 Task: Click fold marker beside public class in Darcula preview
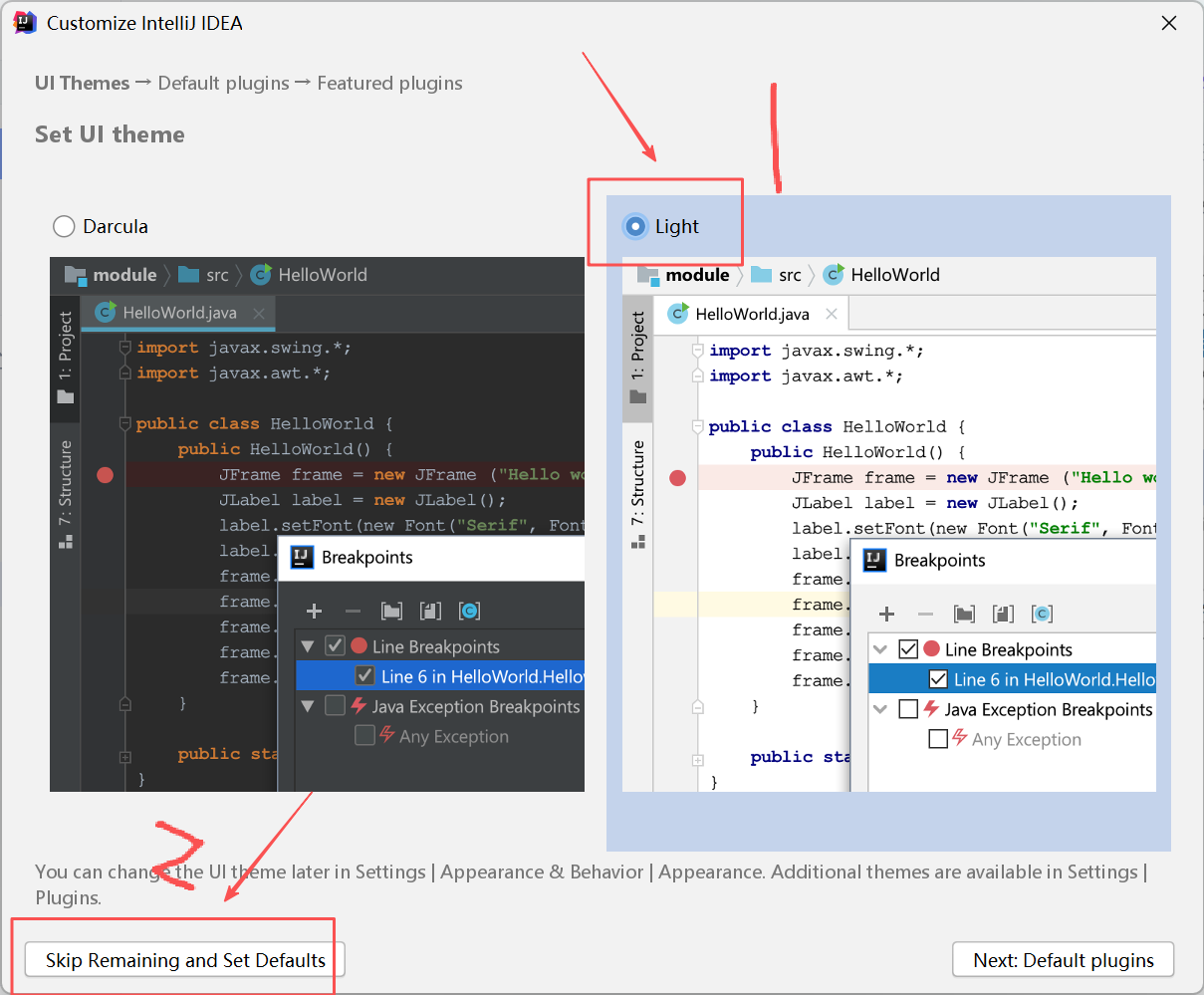125,423
